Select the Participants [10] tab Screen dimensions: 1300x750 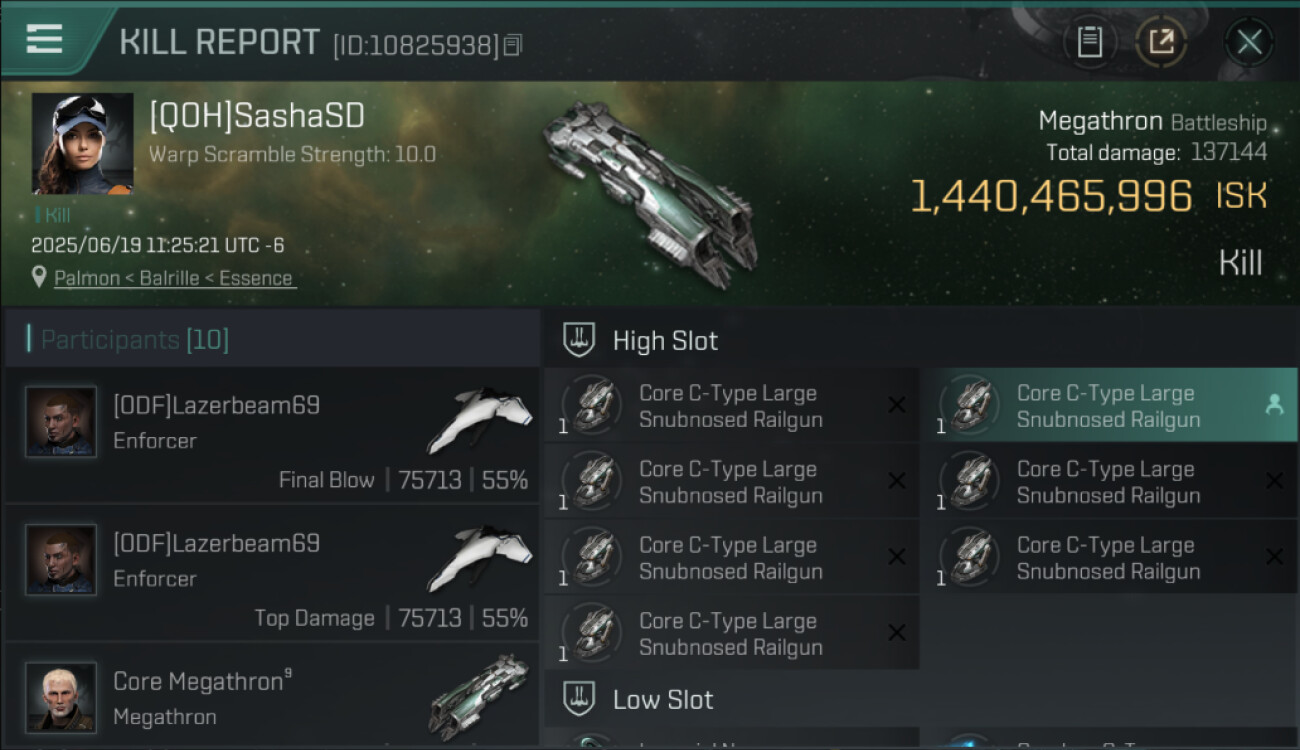[272, 339]
